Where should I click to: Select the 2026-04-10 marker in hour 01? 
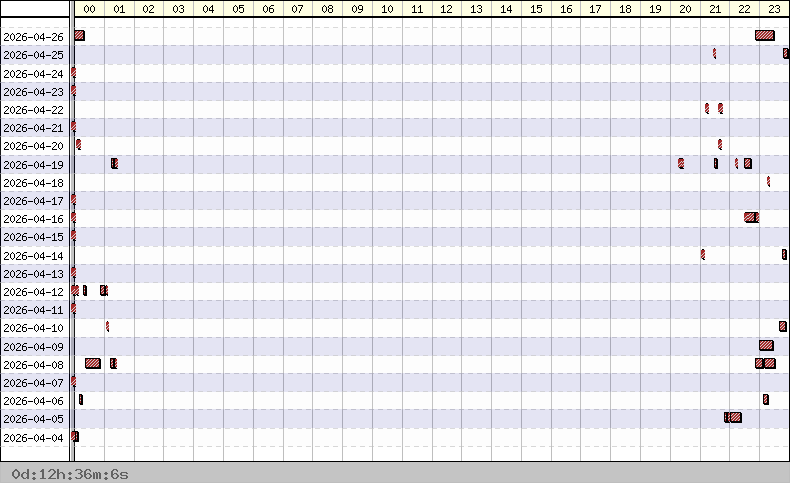(x=107, y=326)
